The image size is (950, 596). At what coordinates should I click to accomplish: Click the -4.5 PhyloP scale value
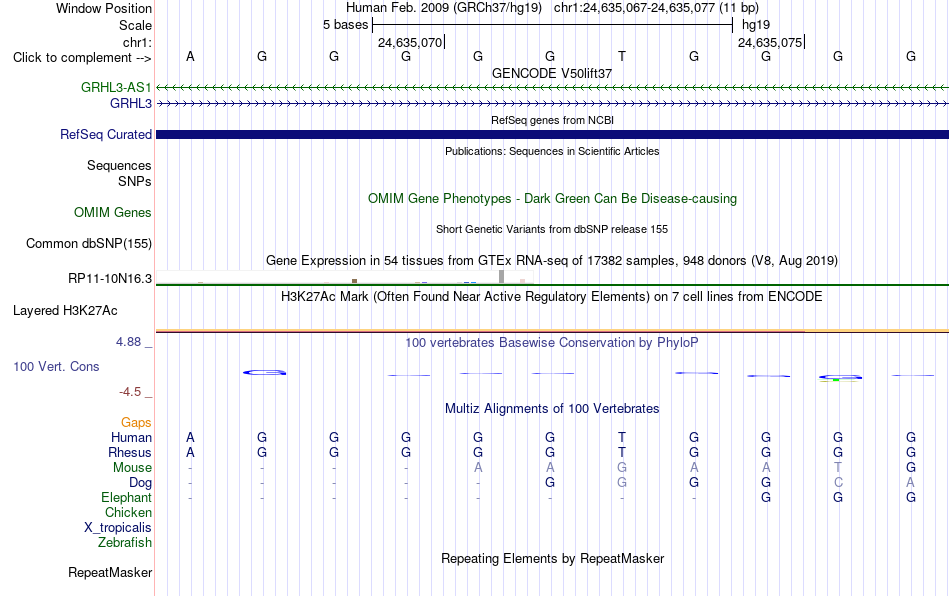point(130,392)
